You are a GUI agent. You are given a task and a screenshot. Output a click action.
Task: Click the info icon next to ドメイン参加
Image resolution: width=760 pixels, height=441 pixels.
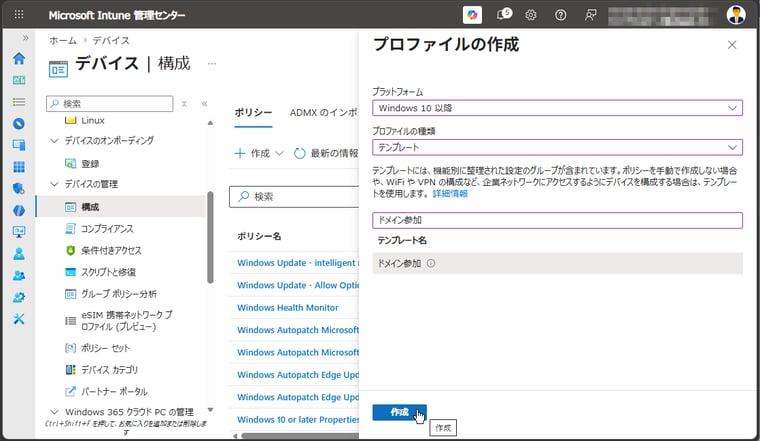(431, 263)
